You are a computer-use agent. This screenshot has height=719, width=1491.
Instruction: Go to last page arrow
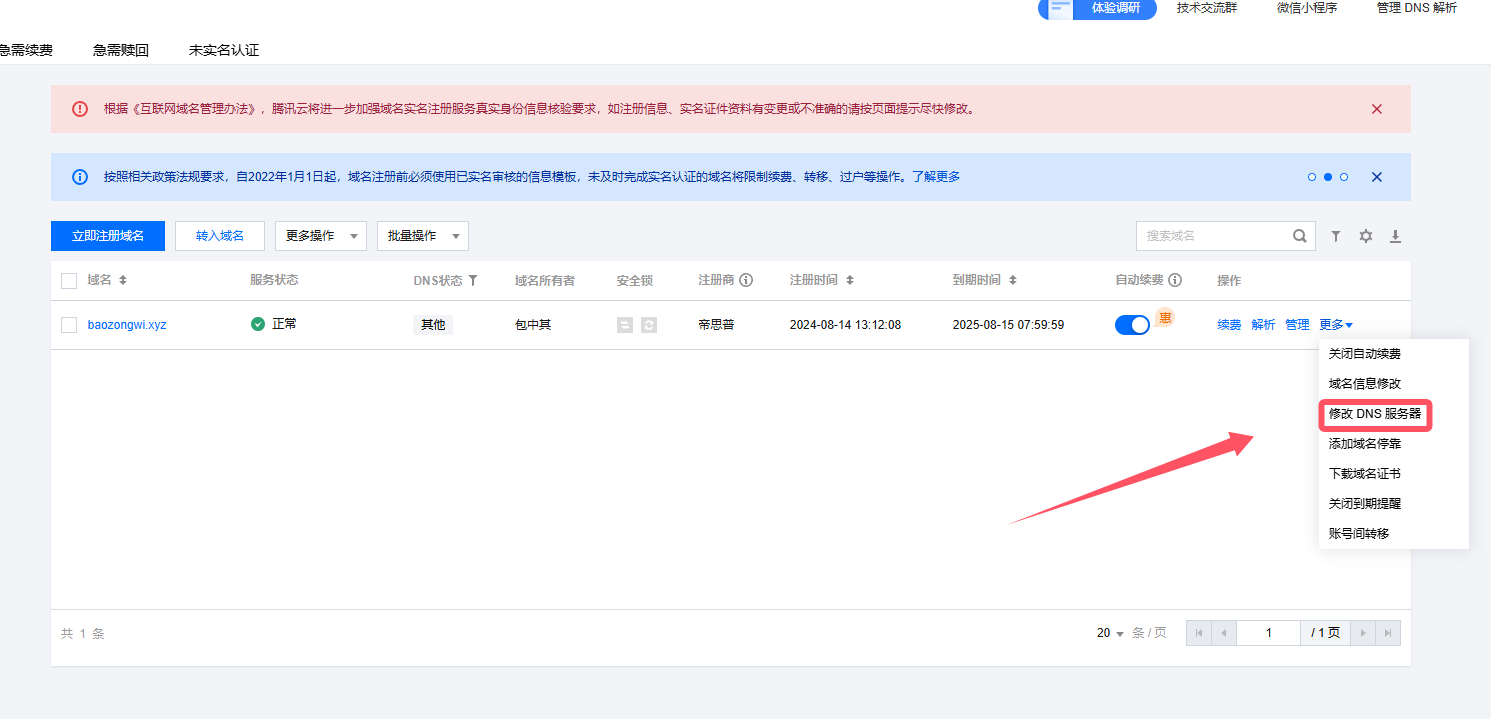(1388, 633)
